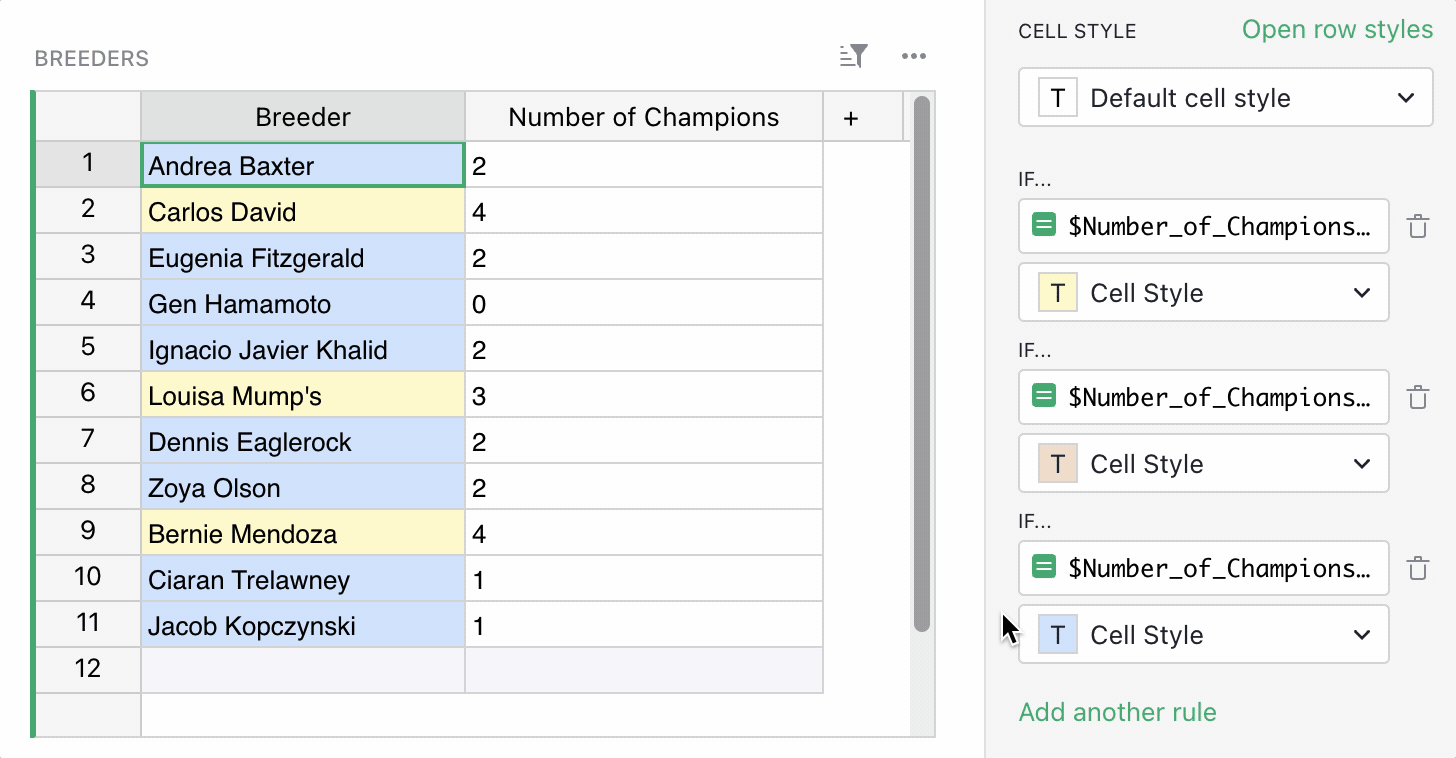This screenshot has height=758, width=1456.
Task: Select the Breeder column header
Action: coord(302,116)
